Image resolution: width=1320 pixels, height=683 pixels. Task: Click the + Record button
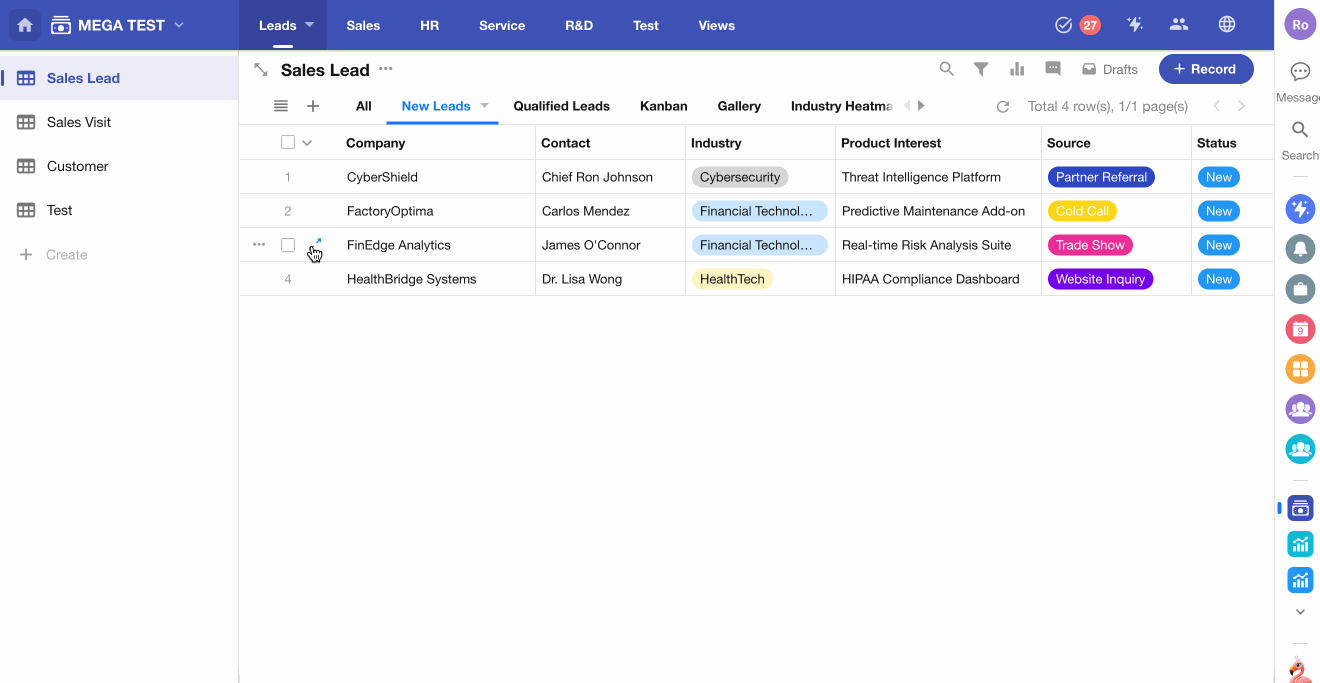point(1205,69)
